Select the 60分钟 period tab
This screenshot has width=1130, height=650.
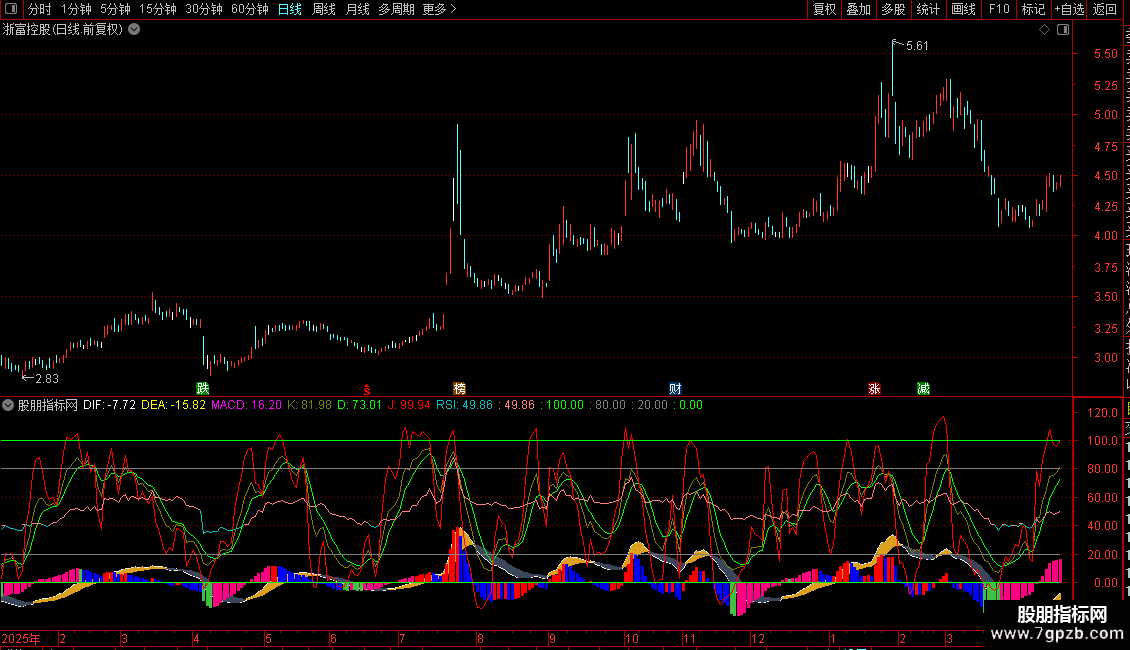249,9
